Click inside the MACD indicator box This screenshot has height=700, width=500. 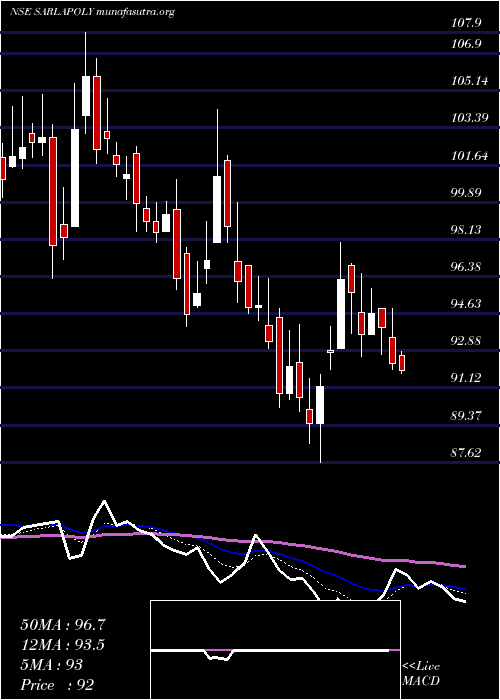275,650
